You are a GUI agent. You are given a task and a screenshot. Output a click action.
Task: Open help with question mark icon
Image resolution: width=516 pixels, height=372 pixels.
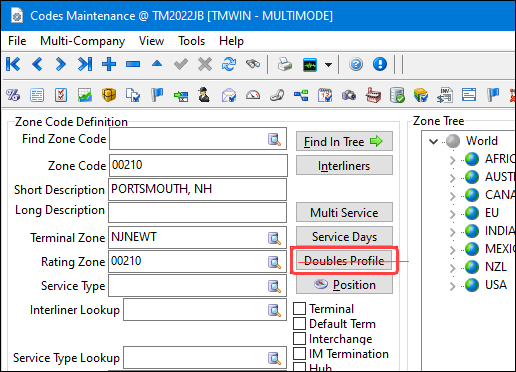coord(356,64)
